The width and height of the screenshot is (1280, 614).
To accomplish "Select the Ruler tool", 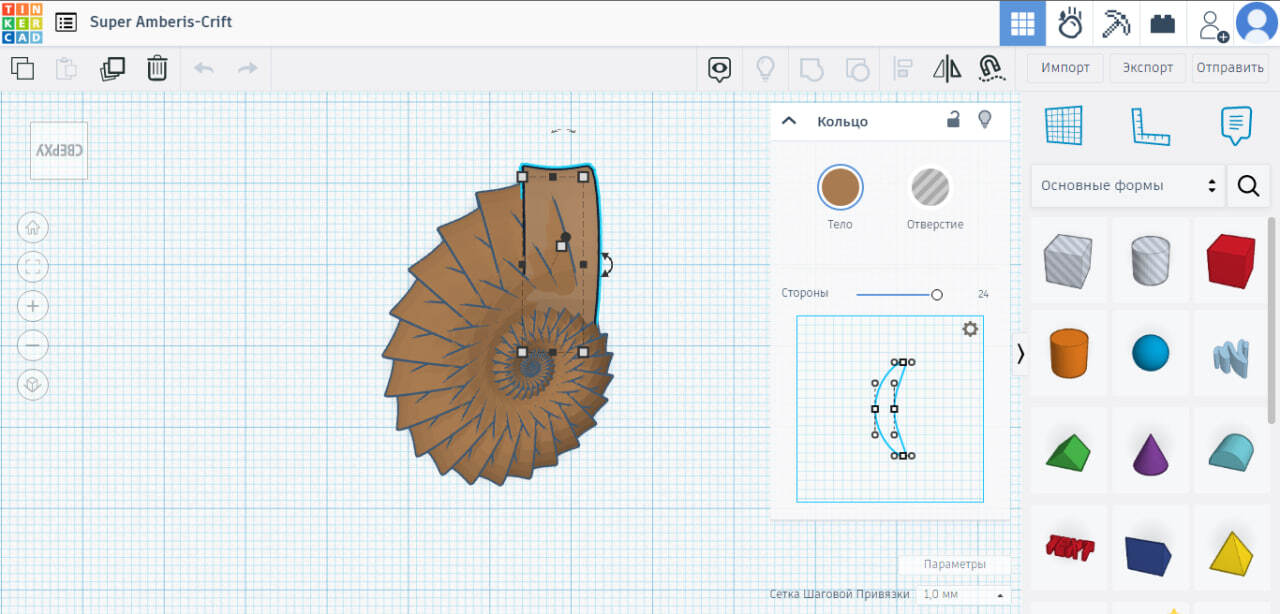I will (1150, 126).
